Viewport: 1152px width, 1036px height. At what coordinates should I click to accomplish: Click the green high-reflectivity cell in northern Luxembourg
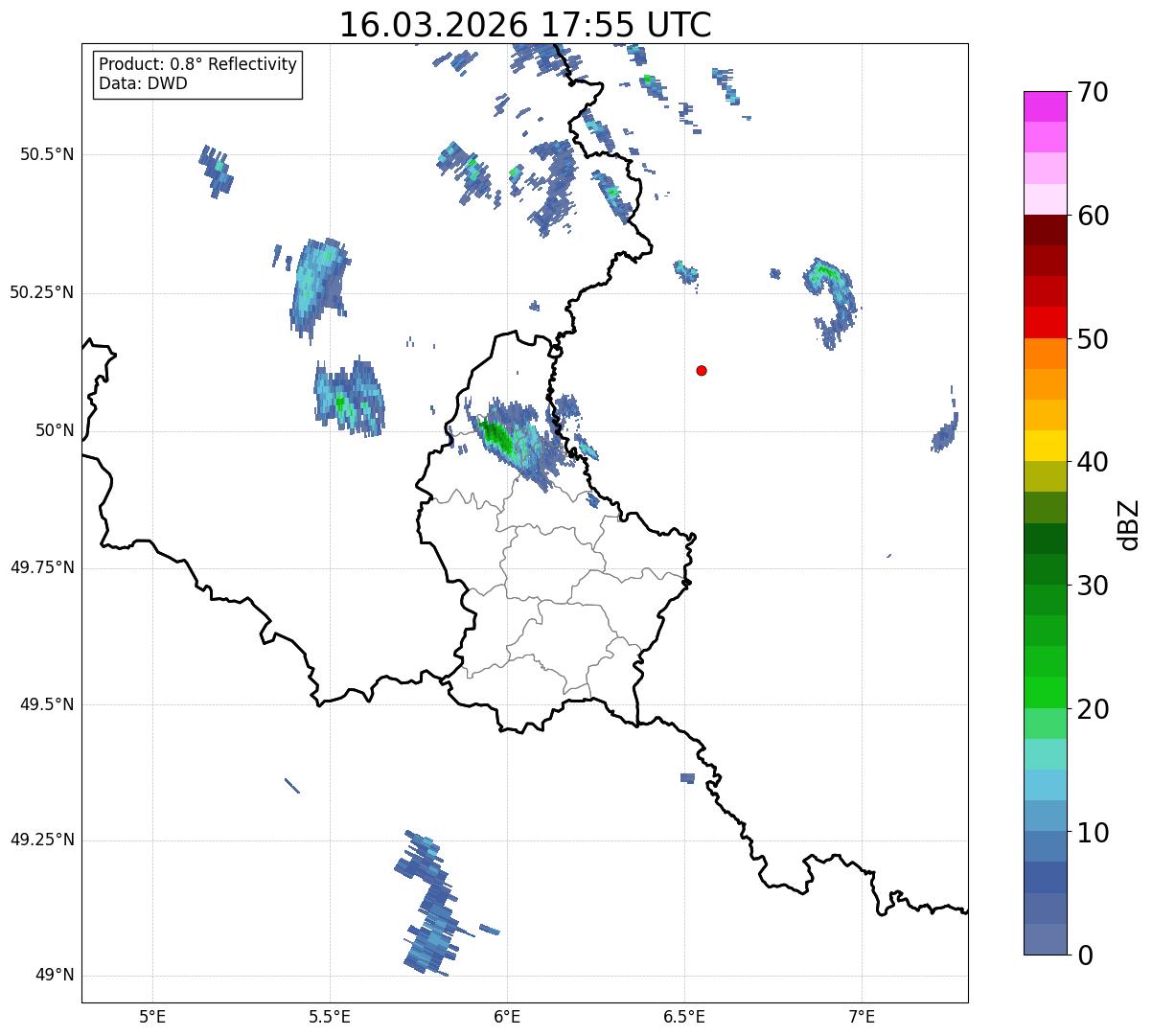tap(498, 438)
